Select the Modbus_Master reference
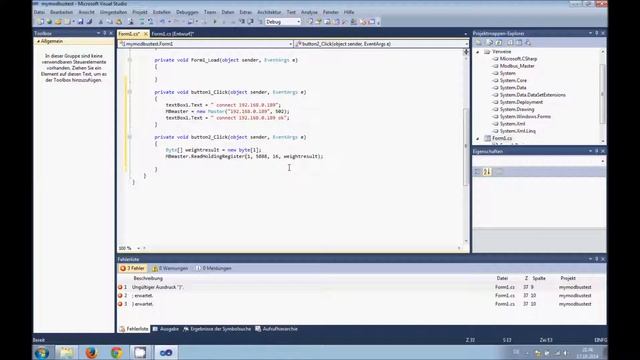Screen dimensions: 640x360 517,66
